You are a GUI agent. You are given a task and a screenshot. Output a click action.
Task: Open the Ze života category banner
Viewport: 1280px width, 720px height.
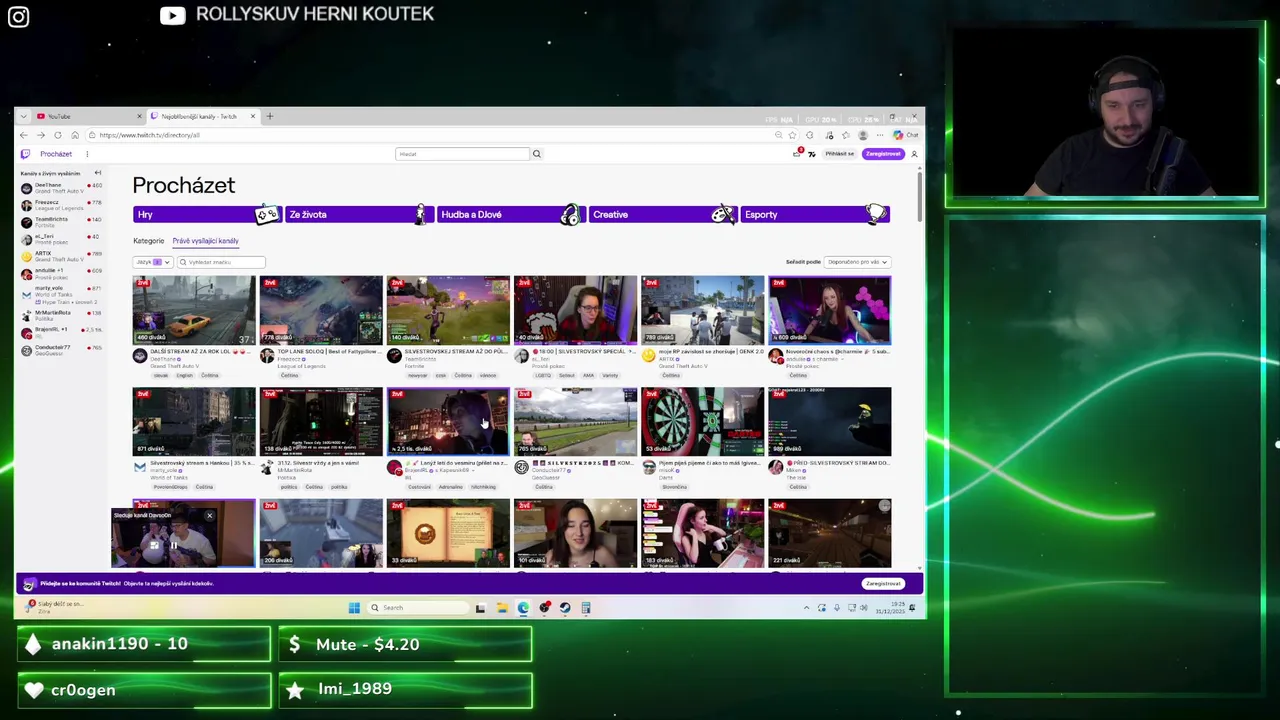[359, 214]
